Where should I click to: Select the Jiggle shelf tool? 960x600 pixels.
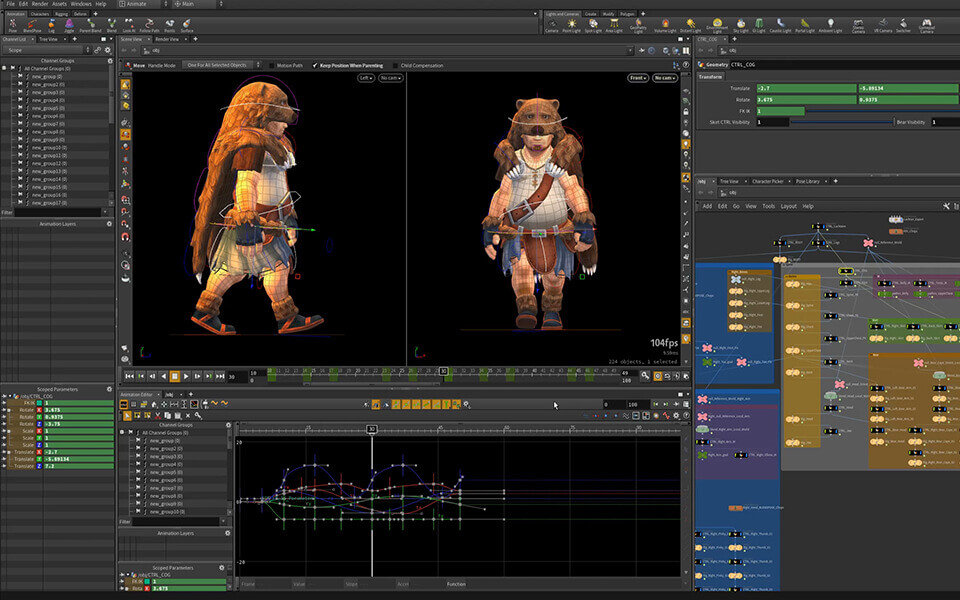point(69,25)
